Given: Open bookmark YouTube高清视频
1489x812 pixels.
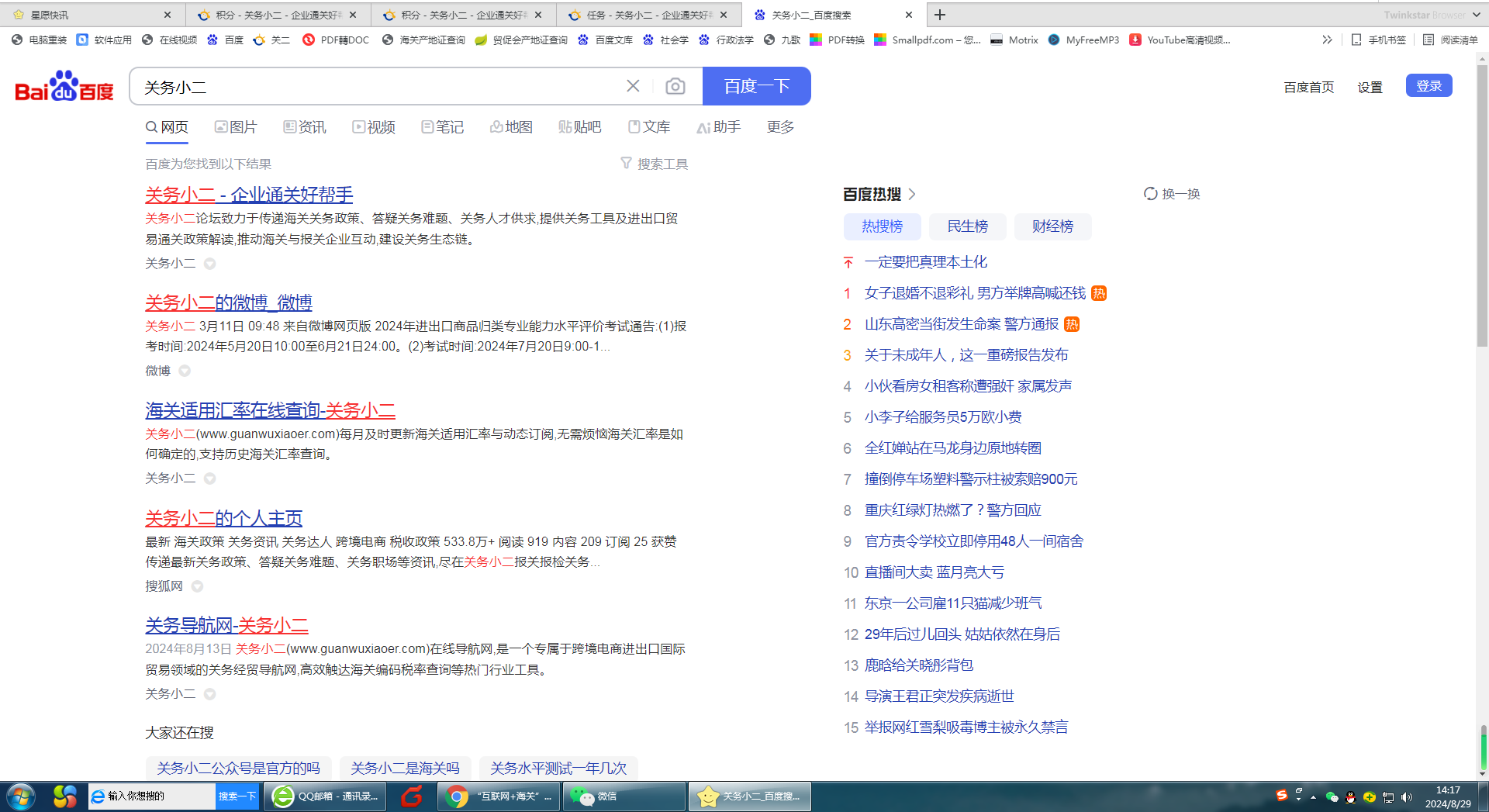Looking at the screenshot, I should point(1180,40).
